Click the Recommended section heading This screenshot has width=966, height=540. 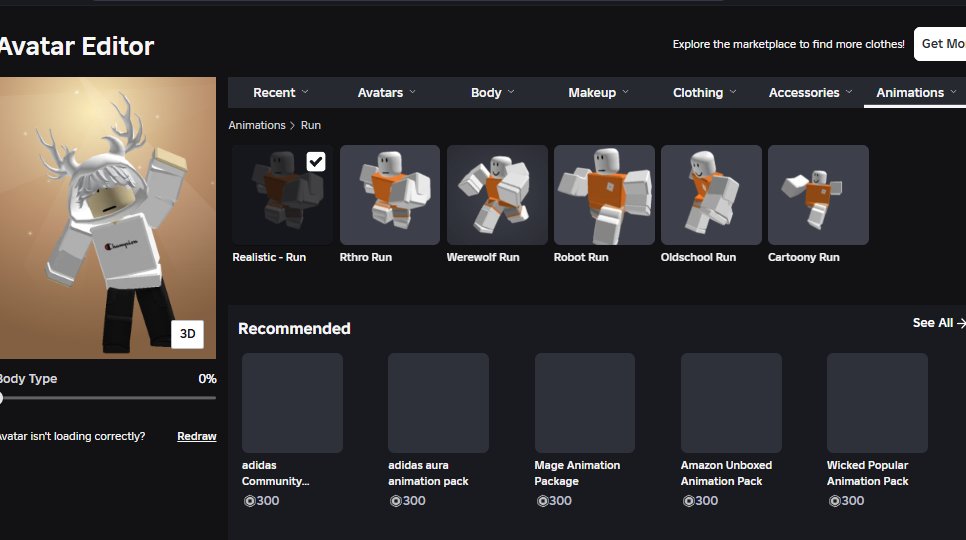pos(294,329)
